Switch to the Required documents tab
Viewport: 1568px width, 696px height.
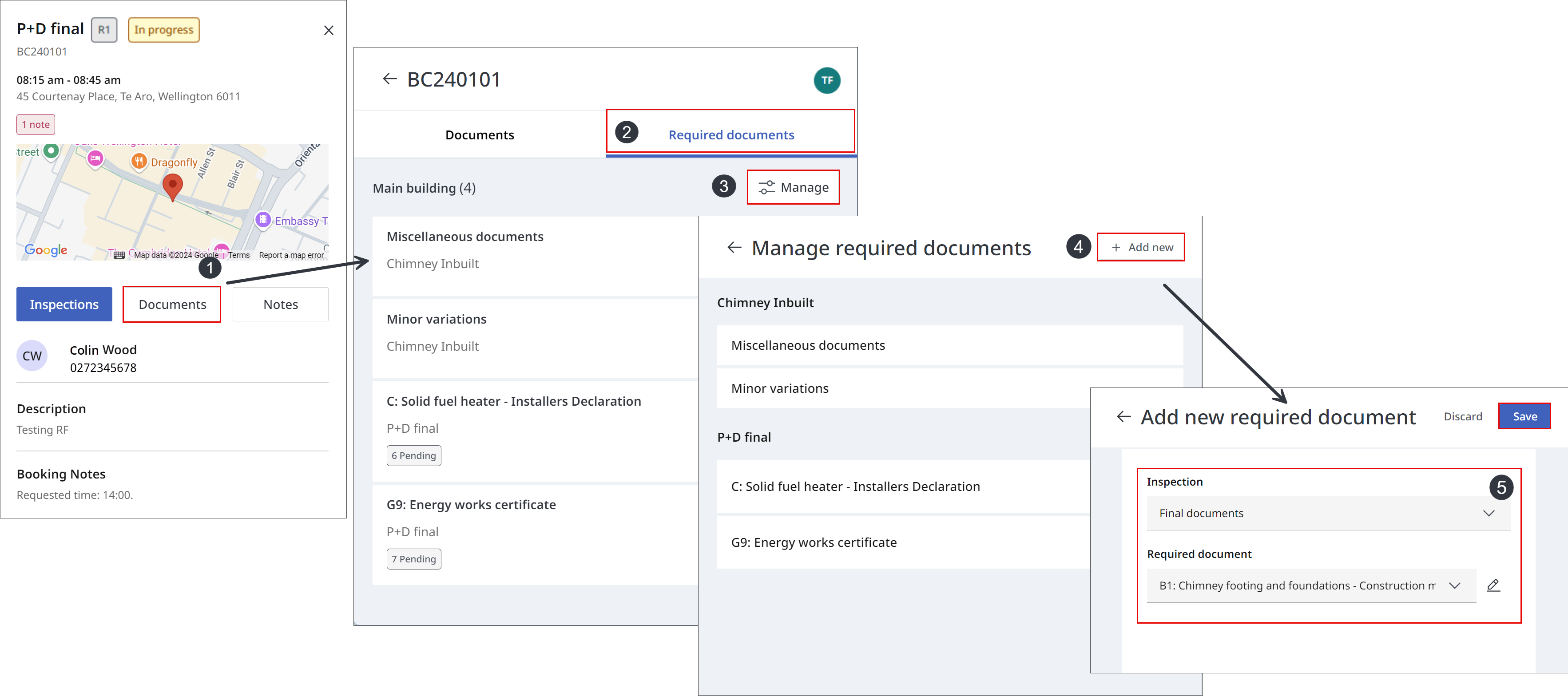(x=731, y=135)
